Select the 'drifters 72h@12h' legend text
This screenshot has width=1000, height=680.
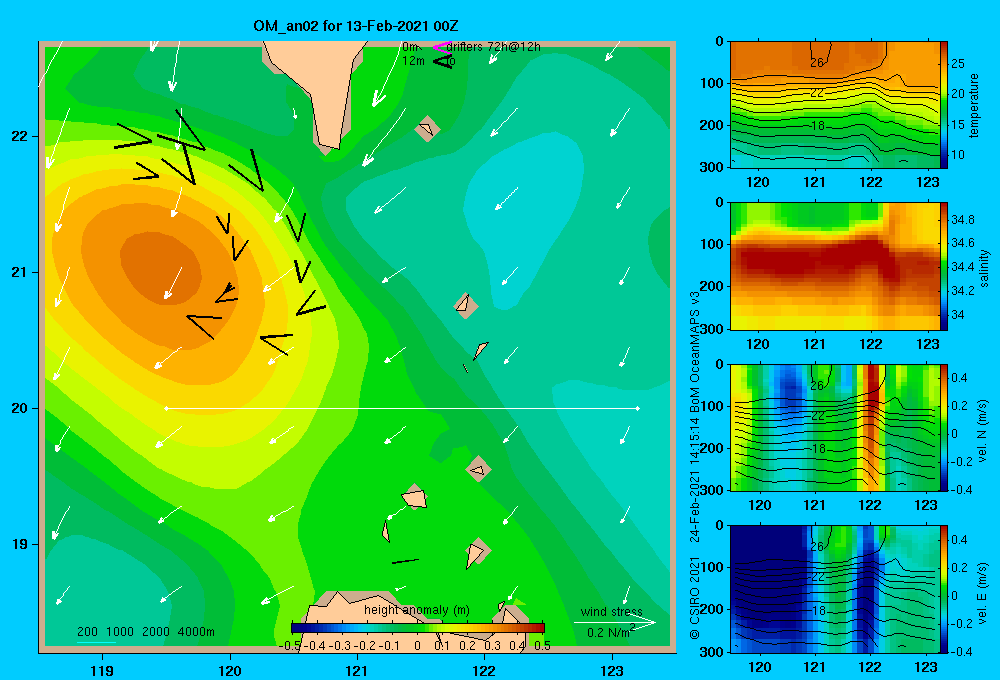pyautogui.click(x=493, y=47)
